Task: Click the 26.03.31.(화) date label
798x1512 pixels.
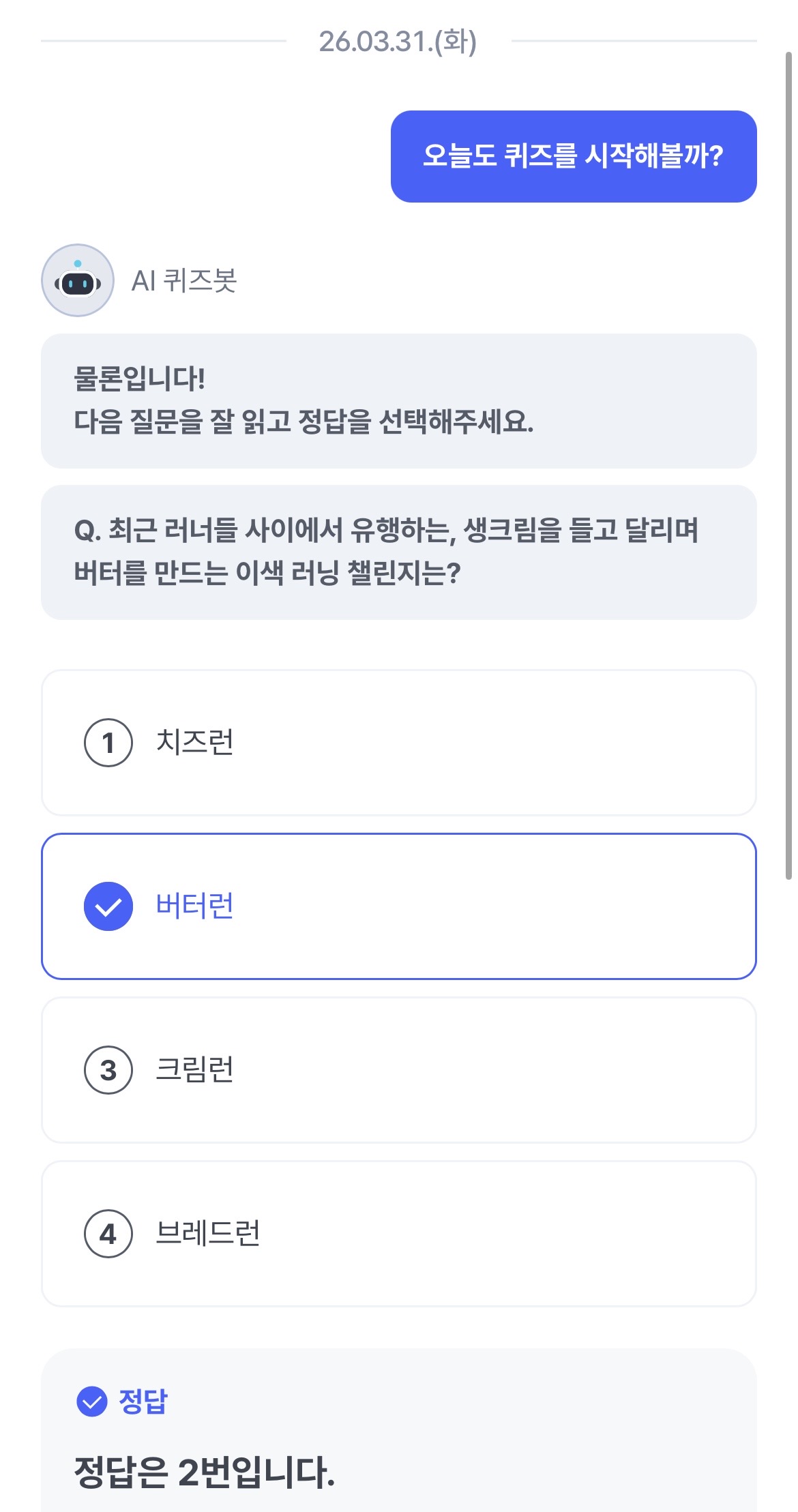Action: pos(398,42)
